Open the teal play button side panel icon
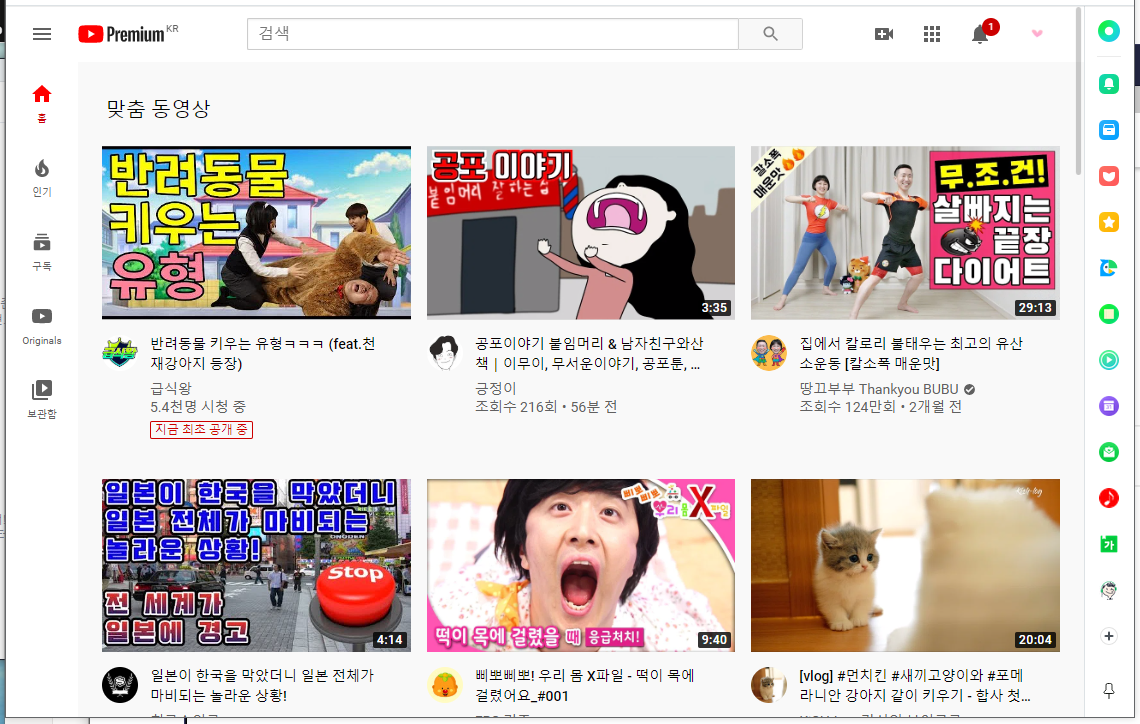Image resolution: width=1140 pixels, height=724 pixels. point(1108,360)
